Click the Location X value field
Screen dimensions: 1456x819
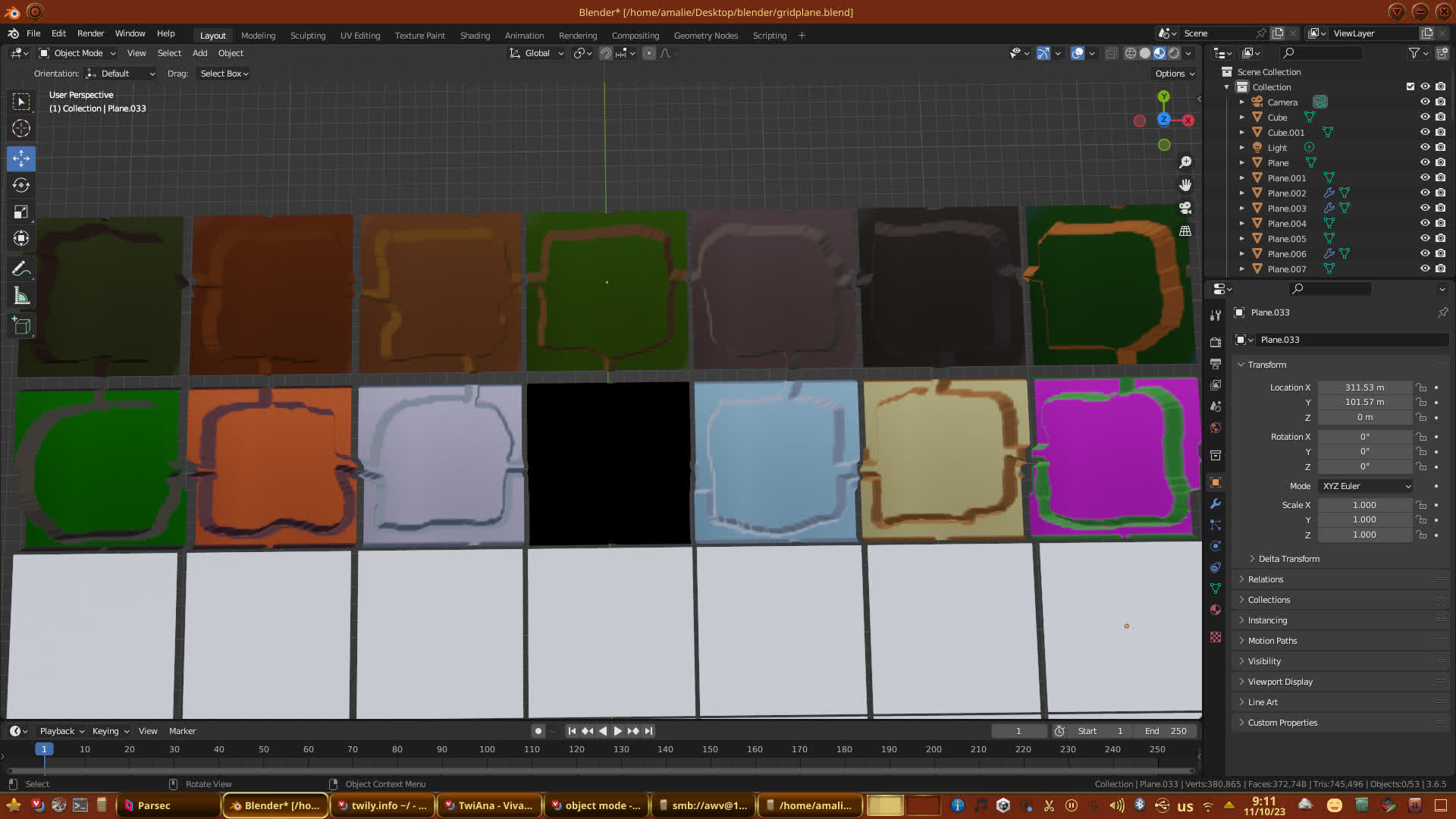tap(1364, 388)
